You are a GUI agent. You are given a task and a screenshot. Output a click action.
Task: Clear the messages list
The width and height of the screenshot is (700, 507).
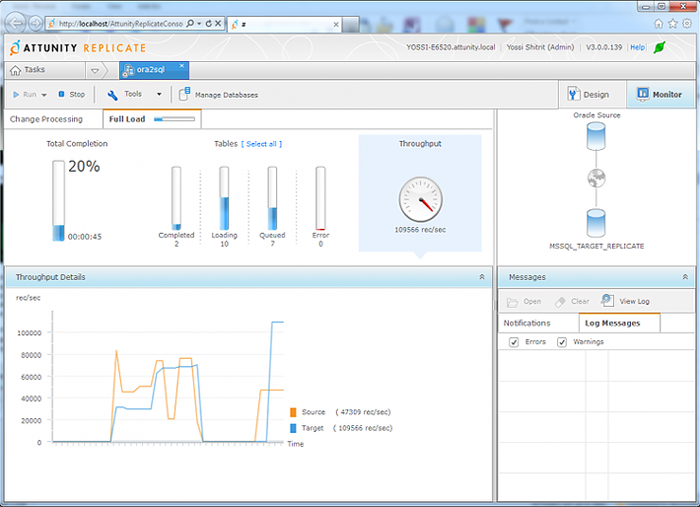point(572,302)
